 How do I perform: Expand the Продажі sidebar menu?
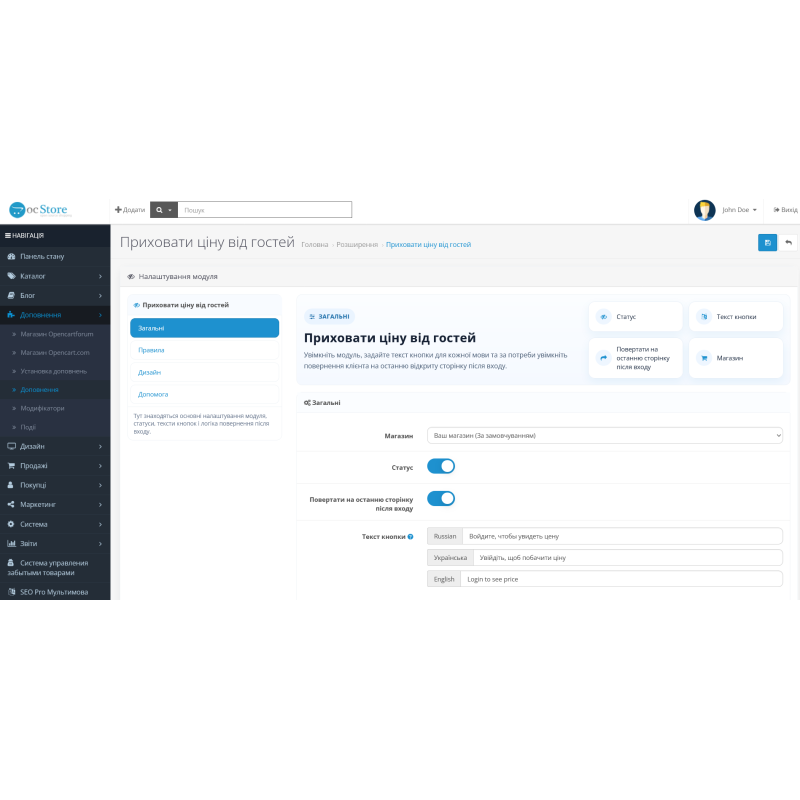pos(55,466)
